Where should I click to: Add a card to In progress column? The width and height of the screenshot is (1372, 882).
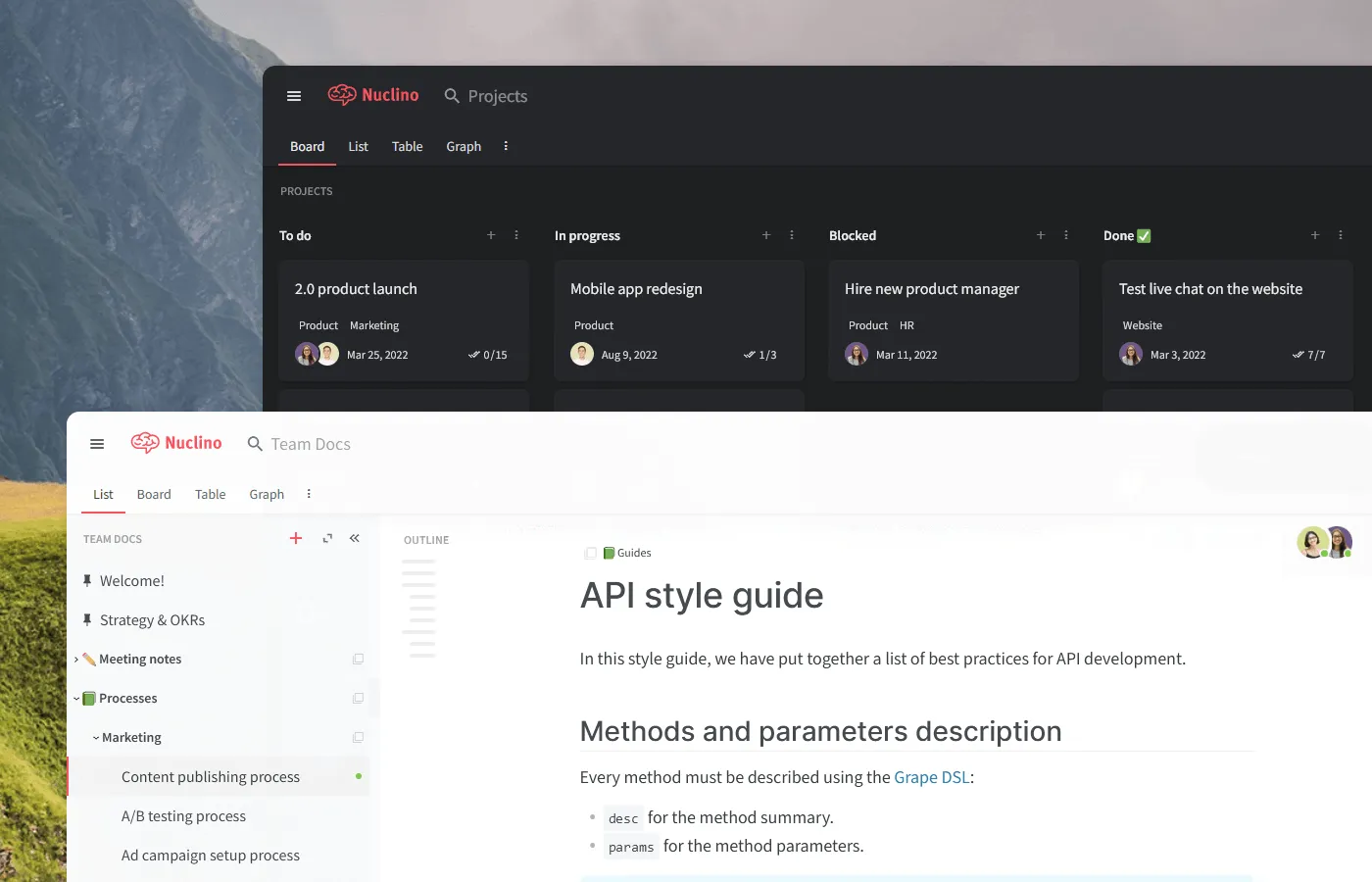766,235
